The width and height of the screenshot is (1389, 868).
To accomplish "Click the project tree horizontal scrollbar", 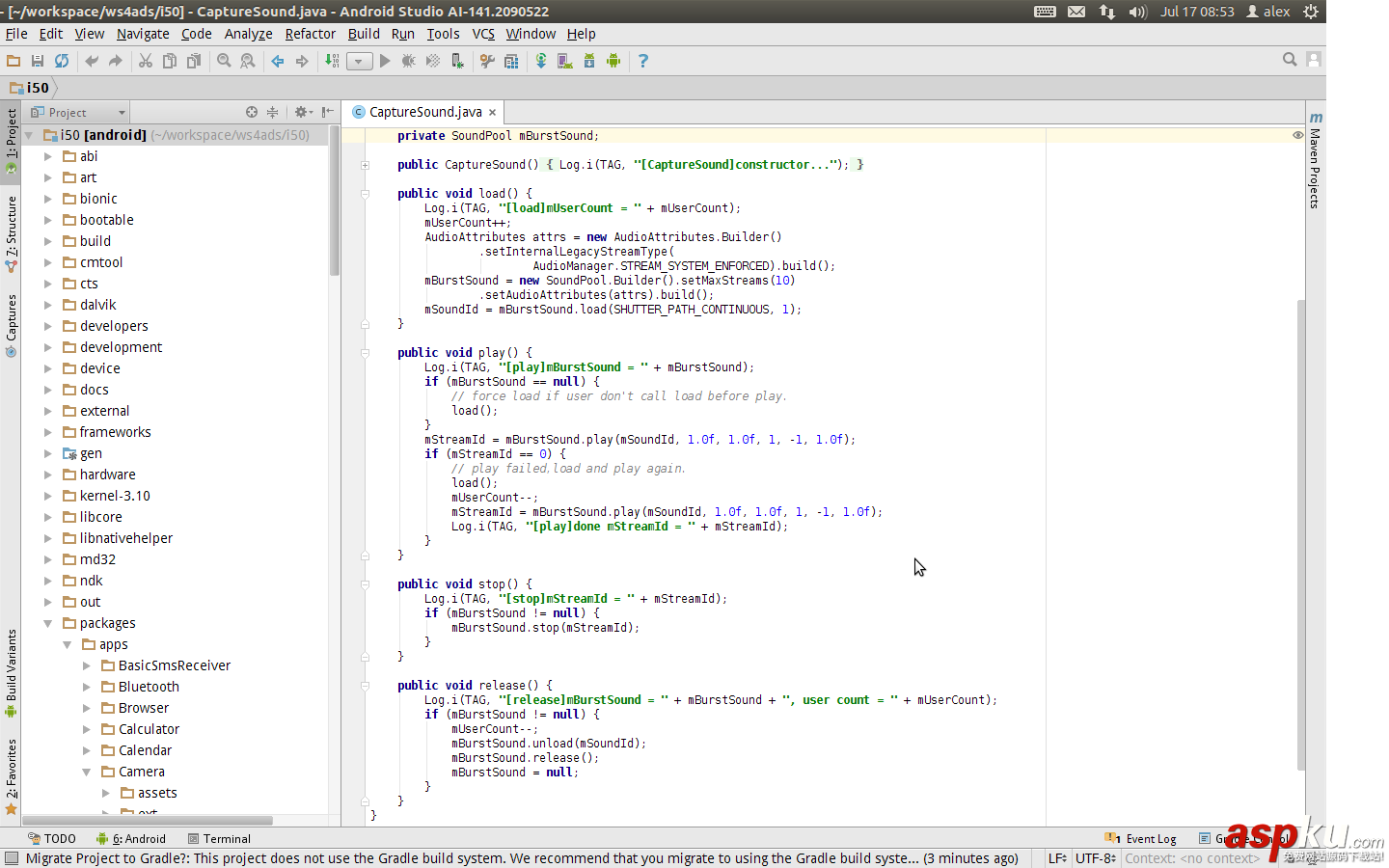I will (x=147, y=821).
